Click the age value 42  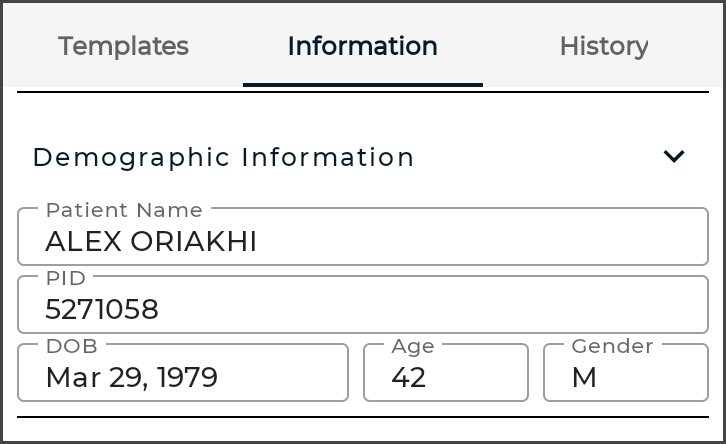click(409, 378)
